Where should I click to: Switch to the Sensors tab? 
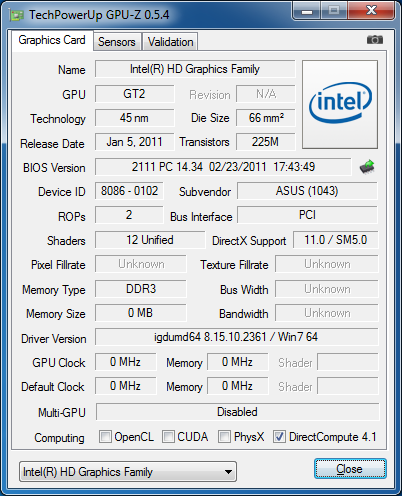(x=117, y=42)
